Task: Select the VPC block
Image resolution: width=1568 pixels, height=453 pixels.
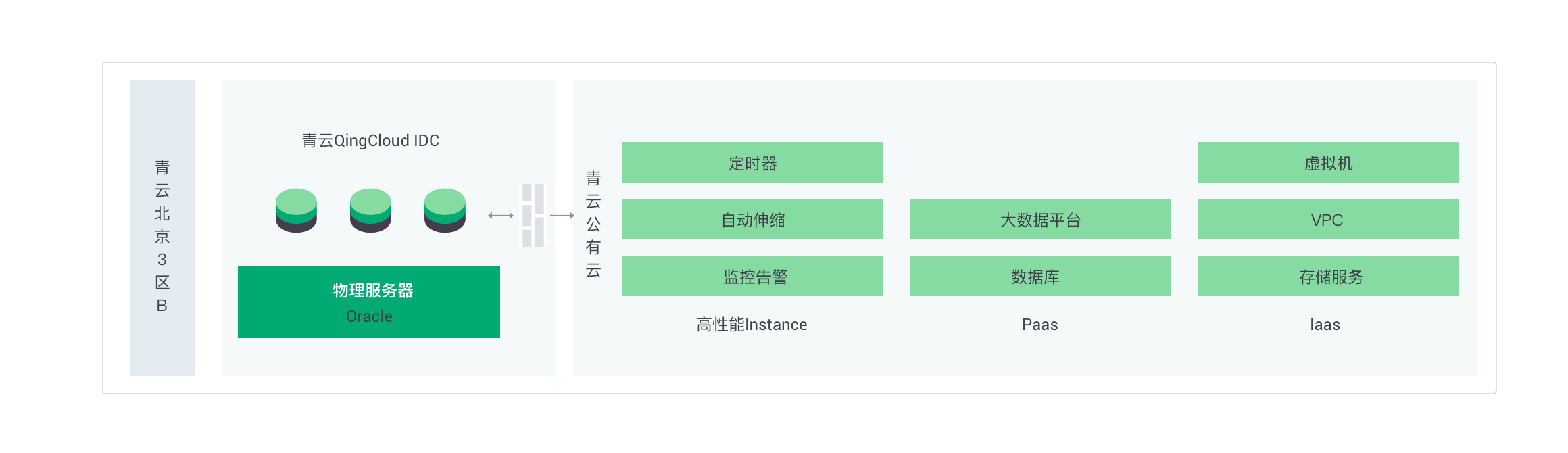Action: [1327, 219]
